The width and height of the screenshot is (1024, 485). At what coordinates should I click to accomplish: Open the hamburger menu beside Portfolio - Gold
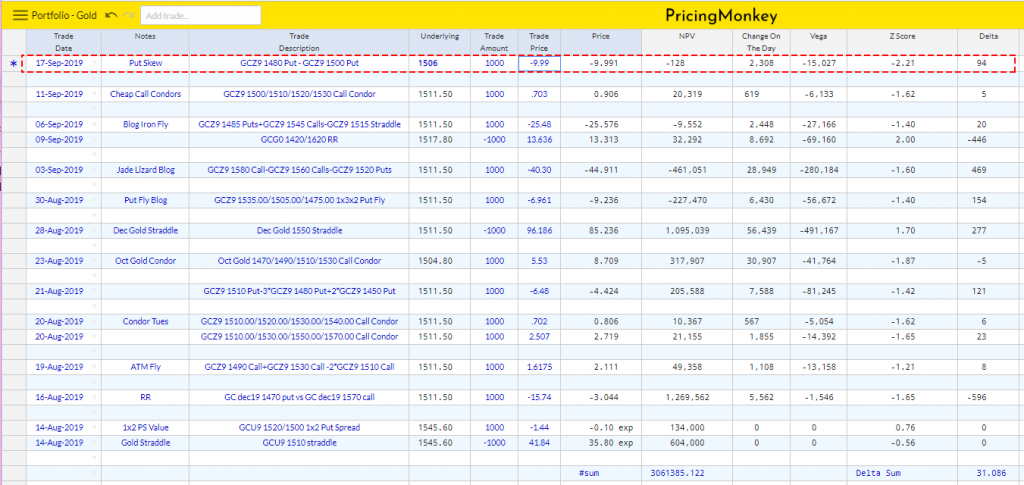[20, 15]
